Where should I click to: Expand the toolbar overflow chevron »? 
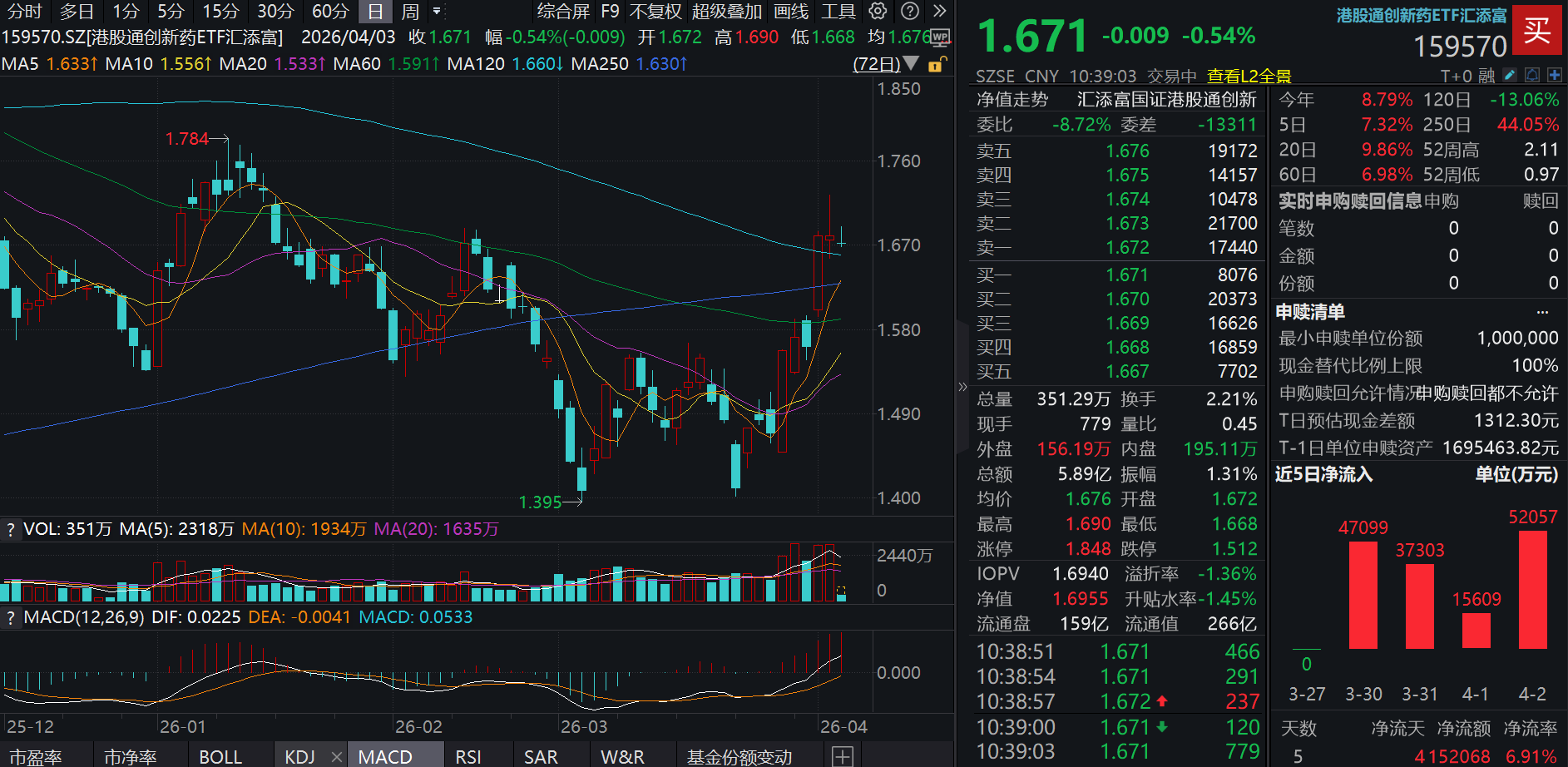click(939, 11)
